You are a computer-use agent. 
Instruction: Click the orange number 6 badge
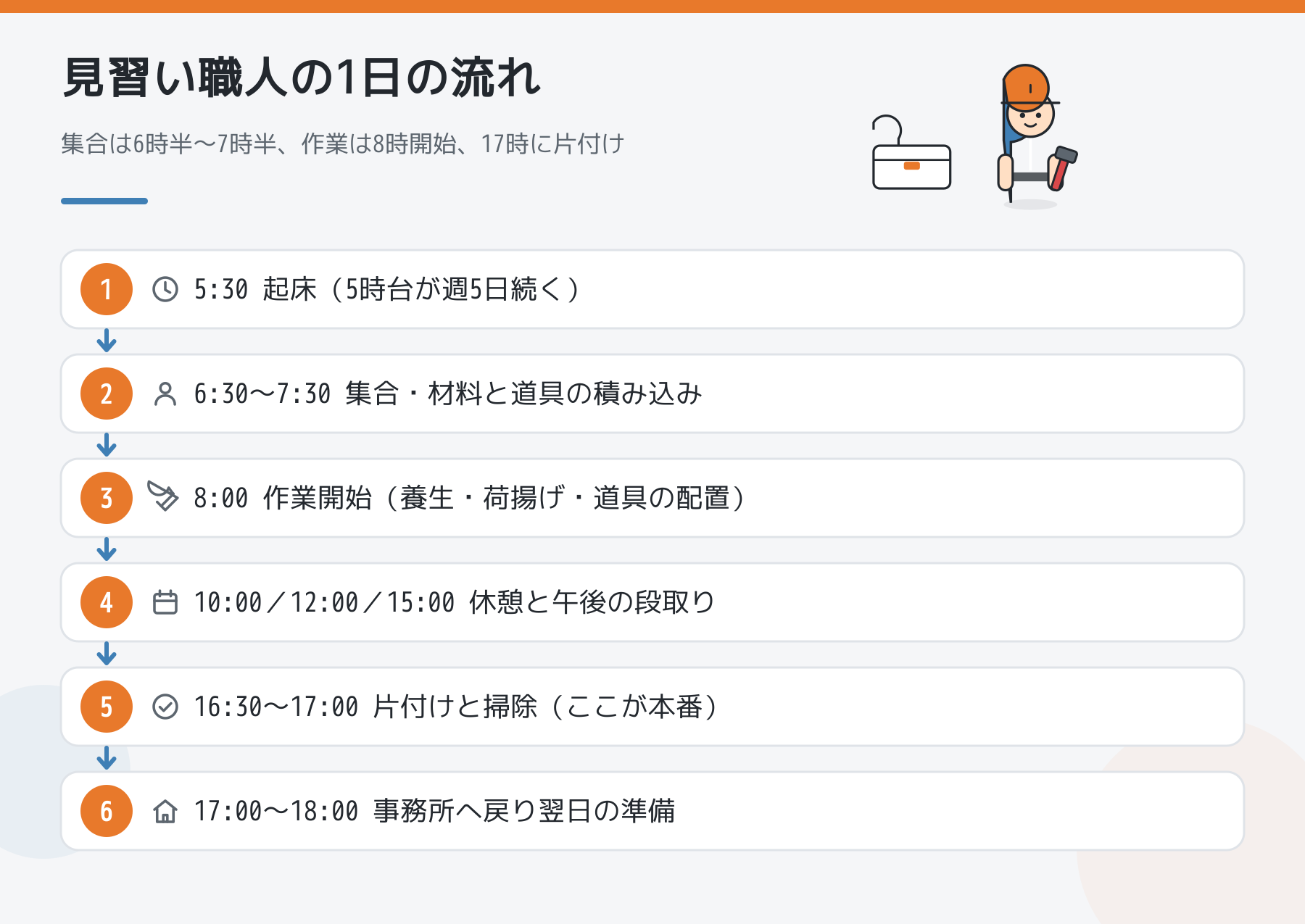click(107, 811)
